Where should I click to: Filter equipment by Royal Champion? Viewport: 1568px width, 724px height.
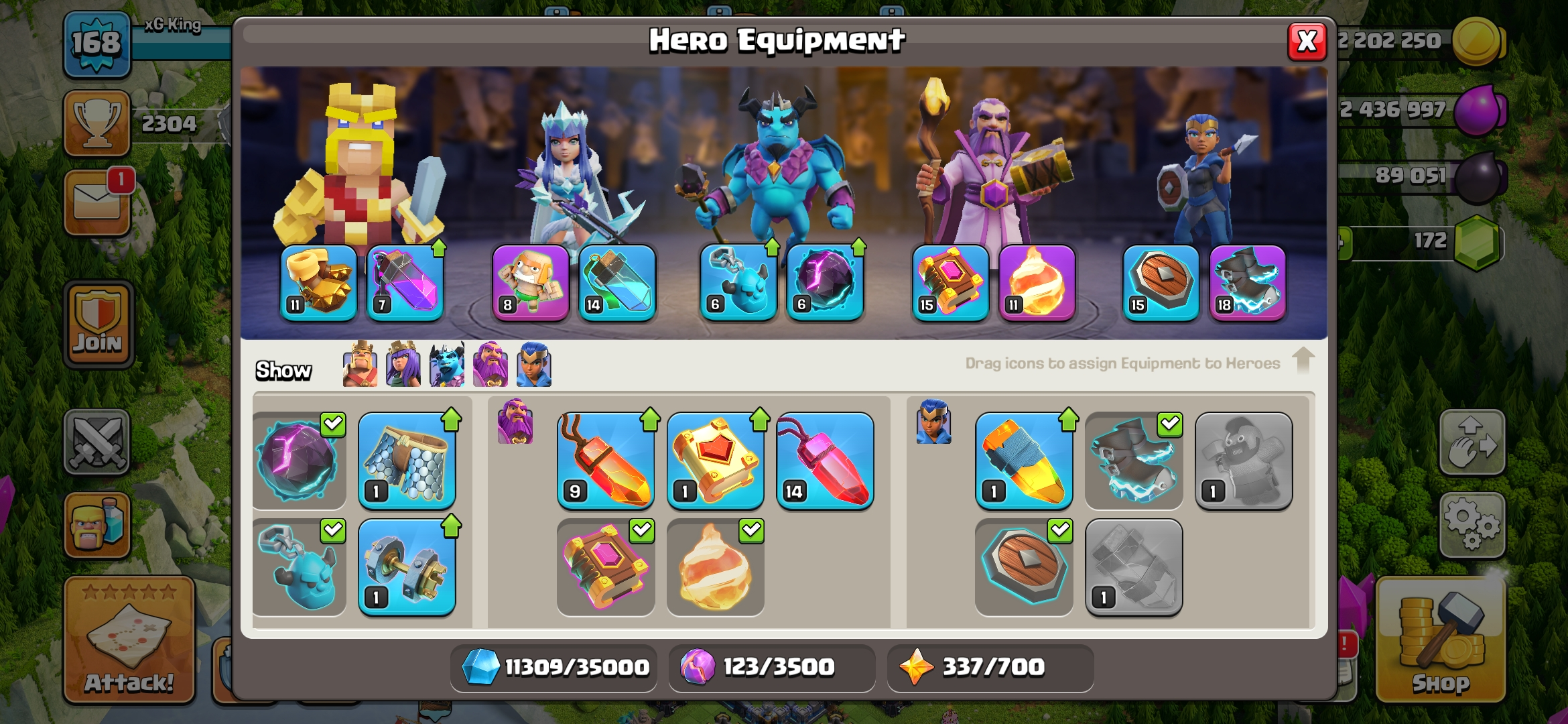(534, 364)
